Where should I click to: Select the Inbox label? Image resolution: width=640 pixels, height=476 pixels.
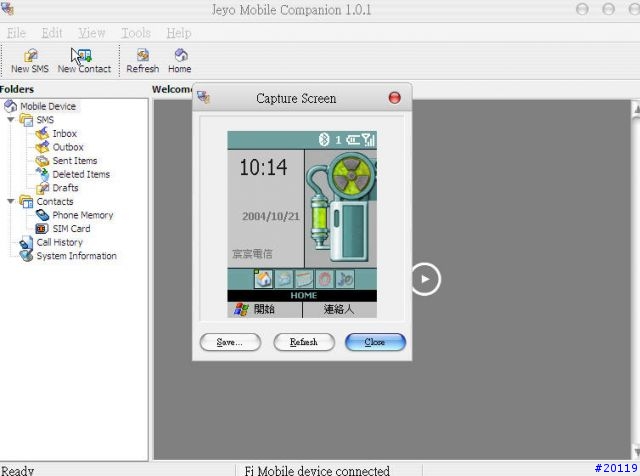pos(64,133)
